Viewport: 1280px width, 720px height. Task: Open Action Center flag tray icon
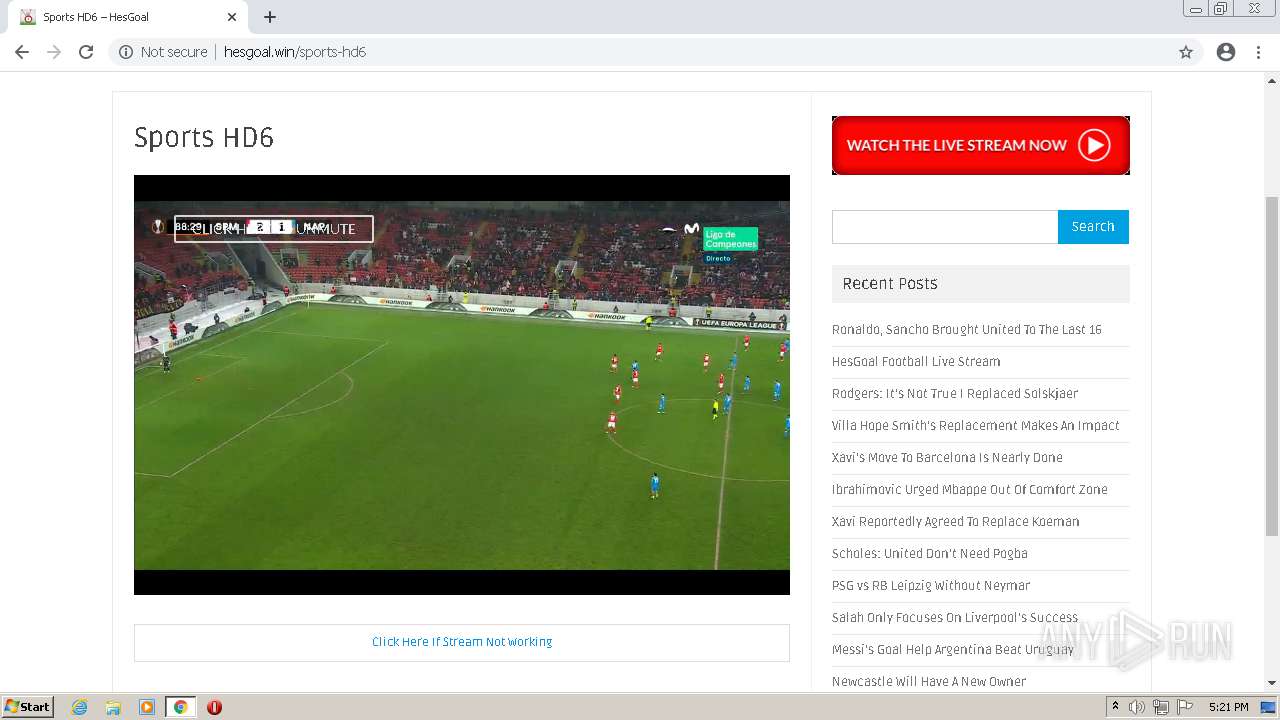1184,707
